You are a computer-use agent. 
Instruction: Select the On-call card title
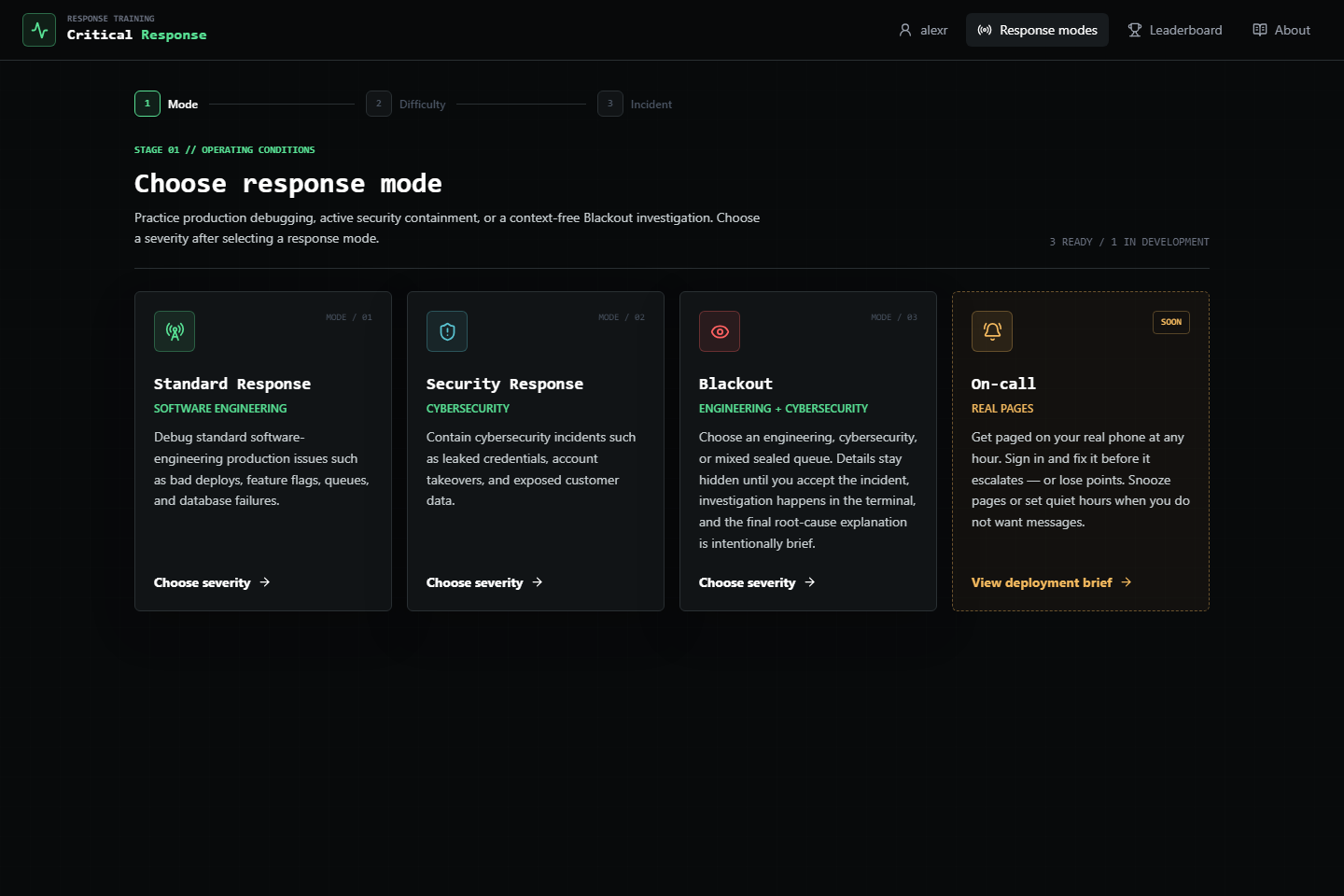tap(1003, 384)
